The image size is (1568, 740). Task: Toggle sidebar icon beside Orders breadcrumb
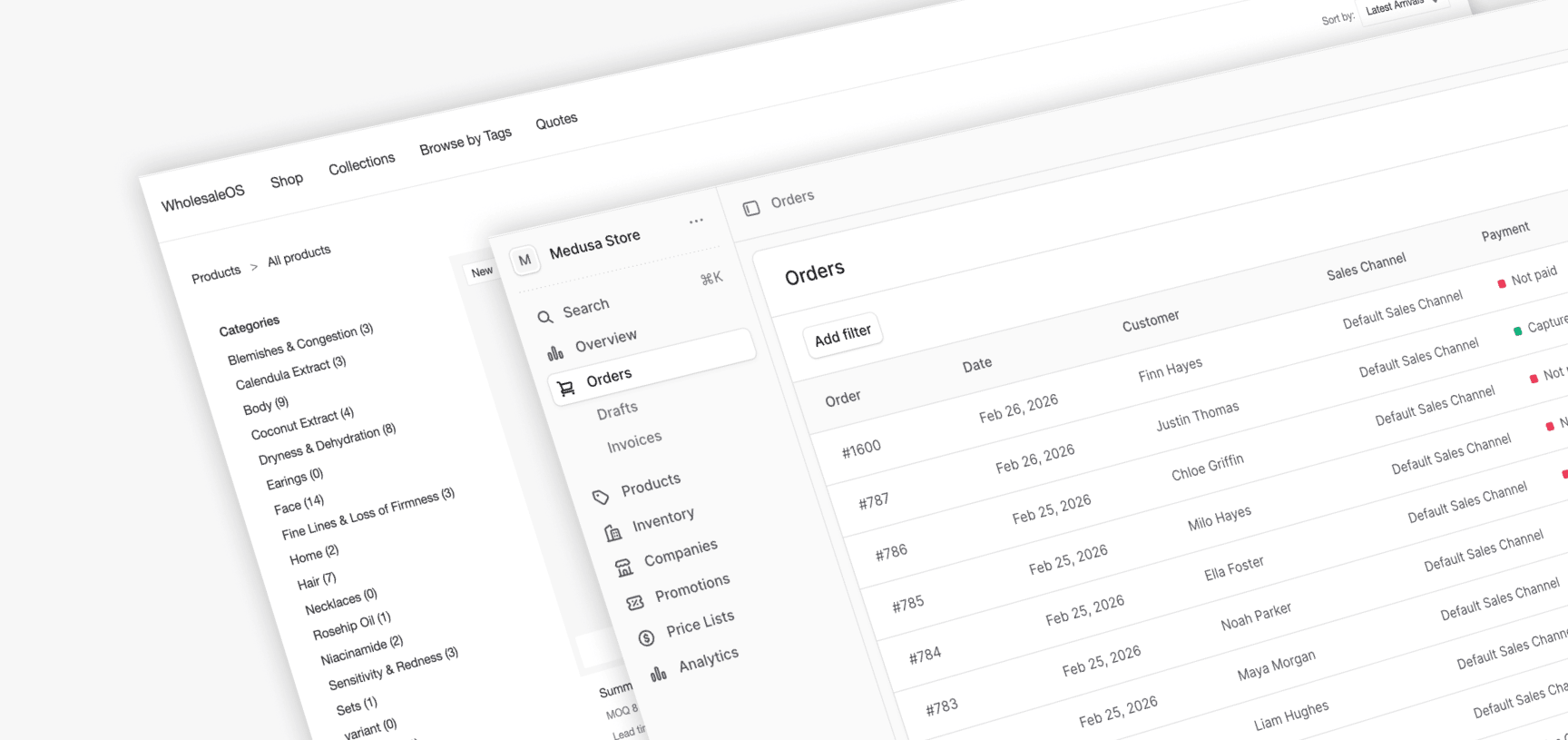pos(751,209)
